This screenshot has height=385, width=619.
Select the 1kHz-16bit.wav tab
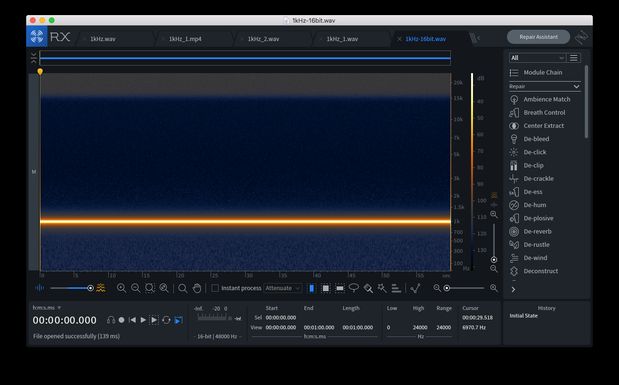(x=426, y=39)
